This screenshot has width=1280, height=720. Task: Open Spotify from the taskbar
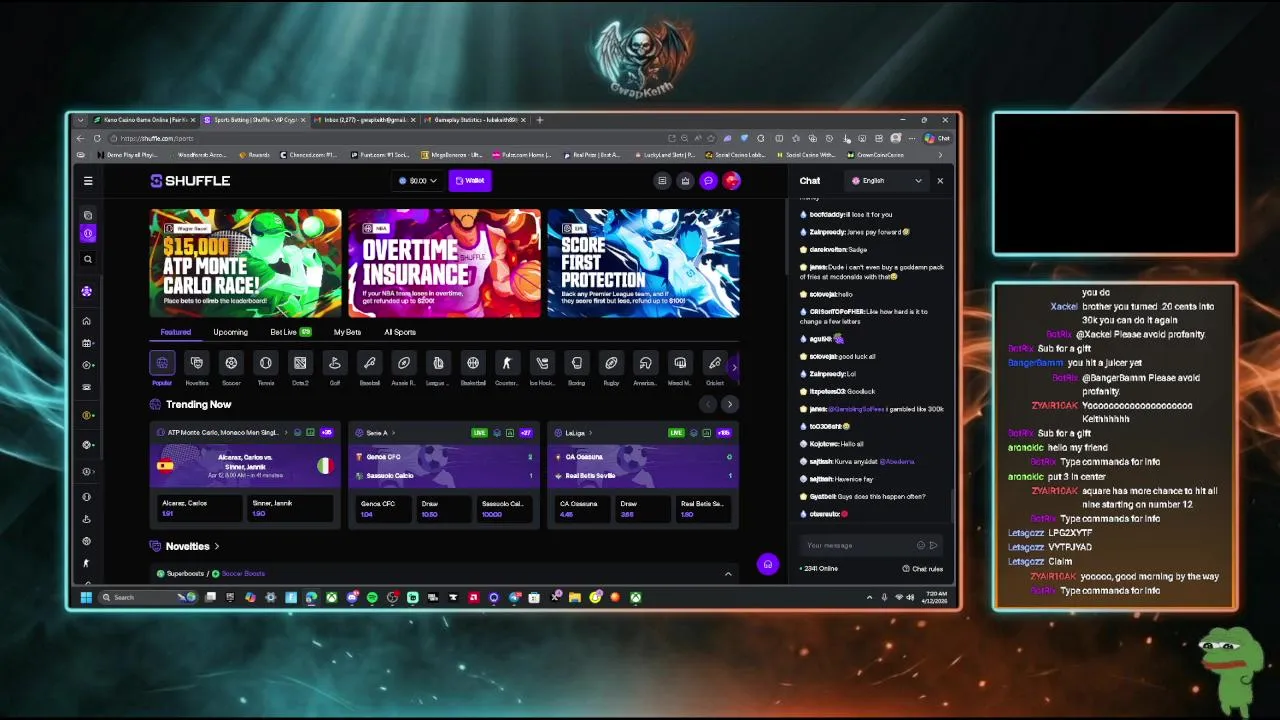click(372, 598)
